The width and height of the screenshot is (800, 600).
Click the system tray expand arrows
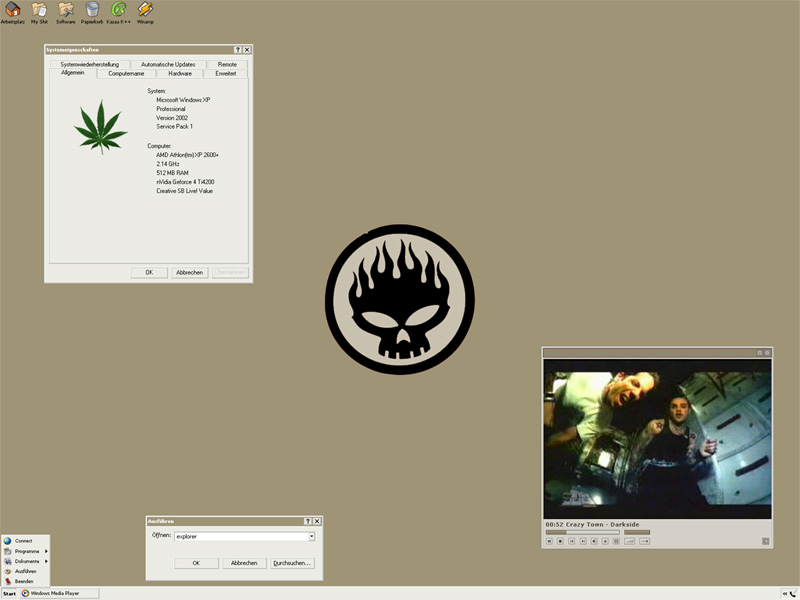point(785,594)
